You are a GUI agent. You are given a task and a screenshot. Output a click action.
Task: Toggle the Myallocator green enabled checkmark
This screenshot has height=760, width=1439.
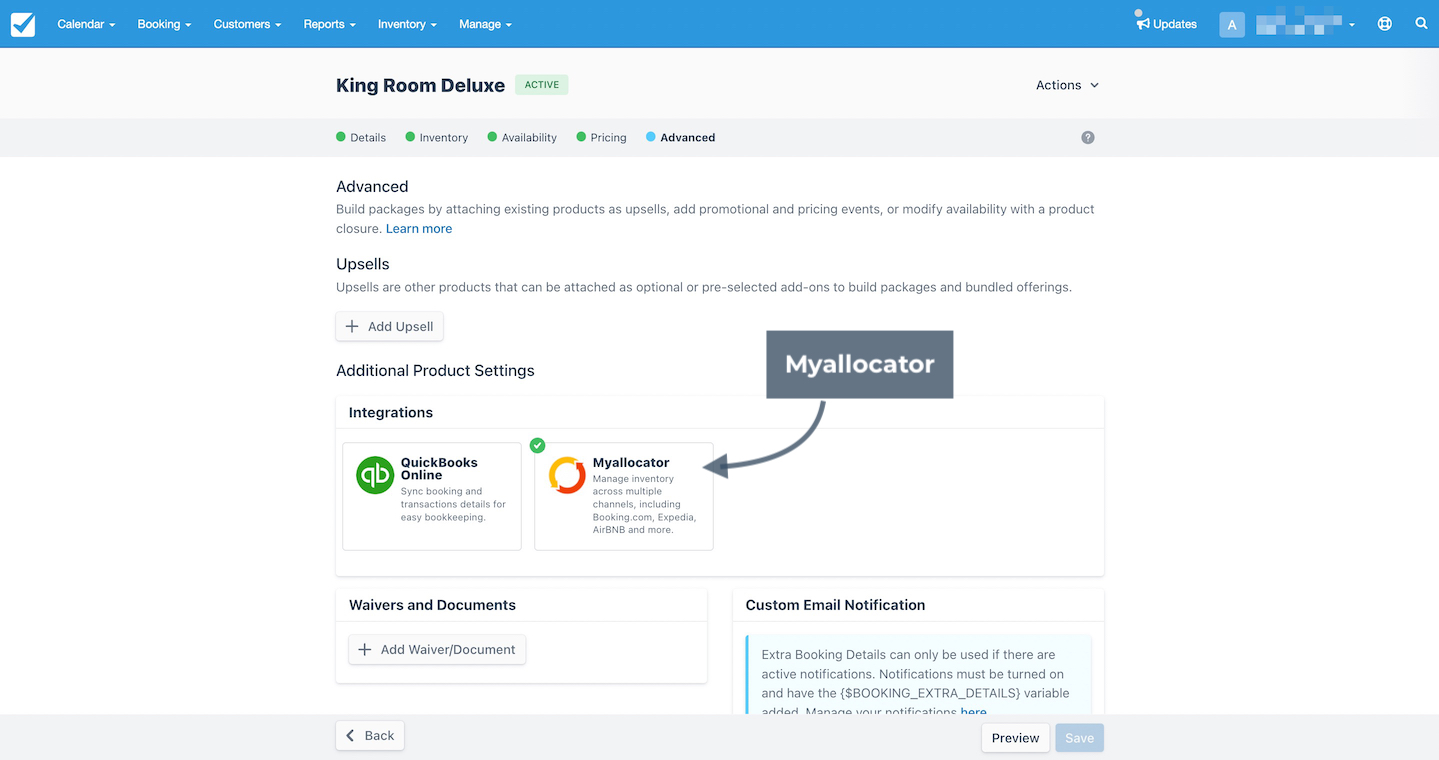pos(537,445)
